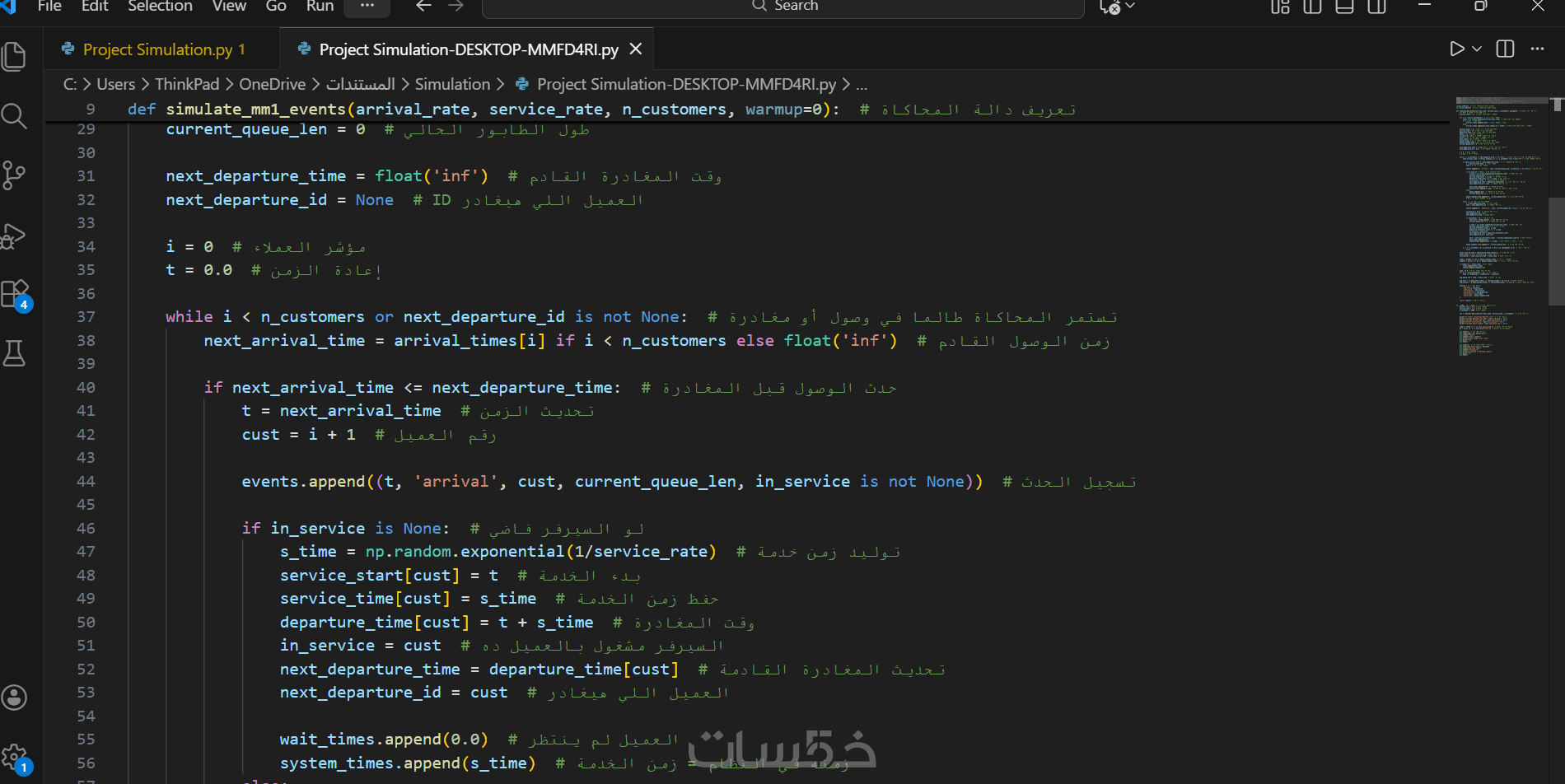Expand the C: breadcrumb segment
Screen dimensions: 1565x784
70,84
